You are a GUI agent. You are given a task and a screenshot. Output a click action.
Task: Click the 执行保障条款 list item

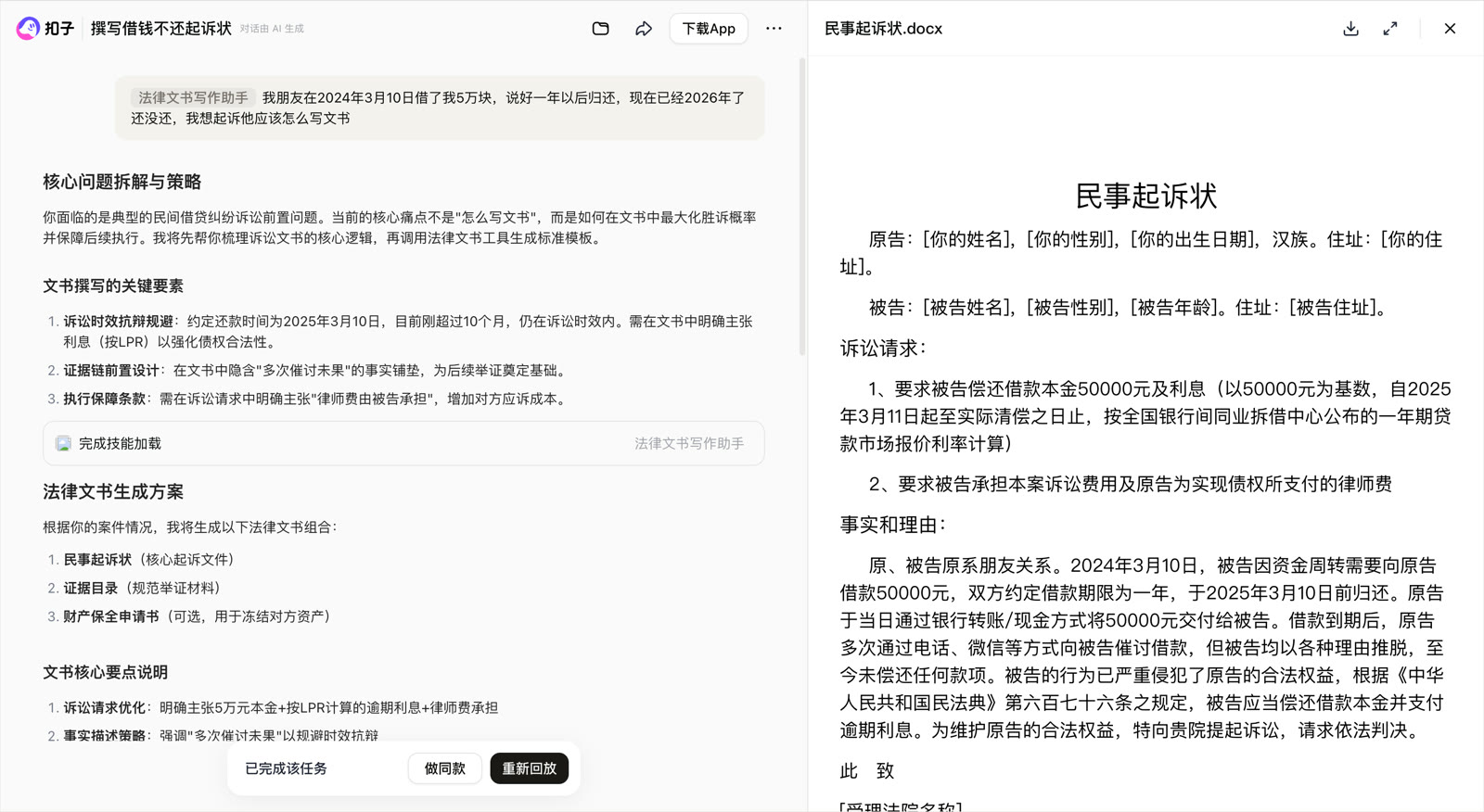(x=317, y=399)
